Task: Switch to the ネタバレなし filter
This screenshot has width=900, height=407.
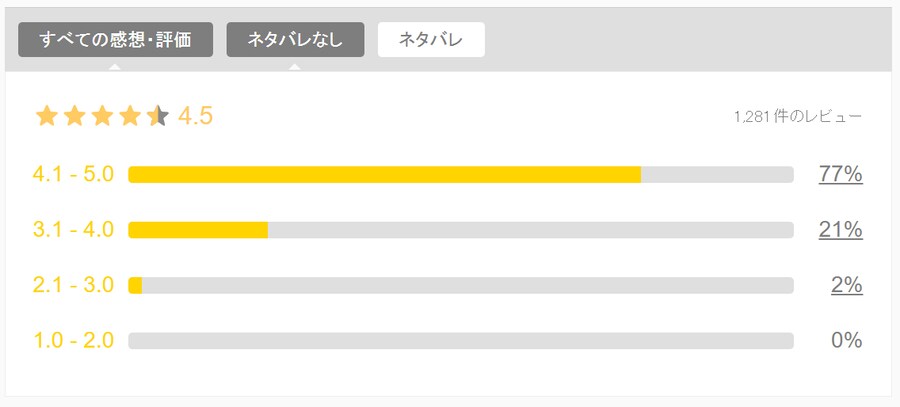Action: click(295, 40)
